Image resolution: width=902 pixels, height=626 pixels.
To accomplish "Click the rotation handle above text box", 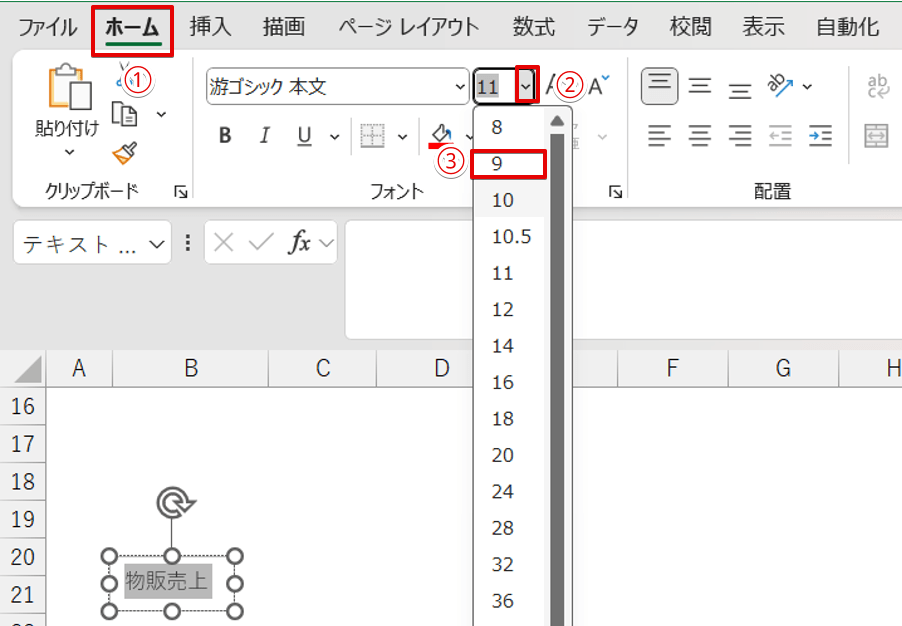I will pyautogui.click(x=172, y=504).
